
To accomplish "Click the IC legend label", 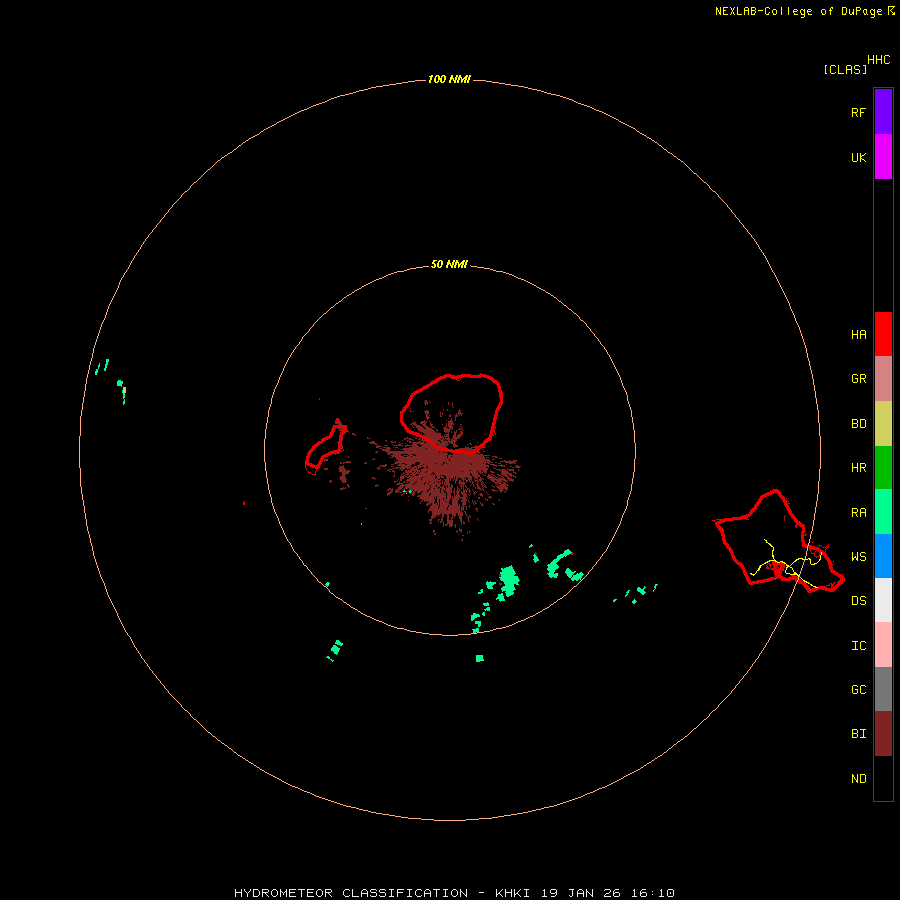I will click(858, 646).
